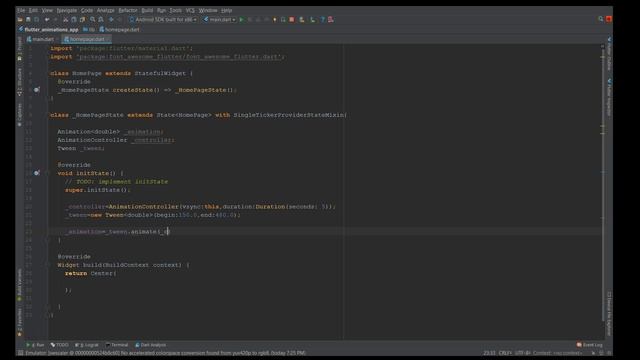Image resolution: width=640 pixels, height=360 pixels.
Task: Click the CRLF line separator status entry
Action: [x=505, y=353]
